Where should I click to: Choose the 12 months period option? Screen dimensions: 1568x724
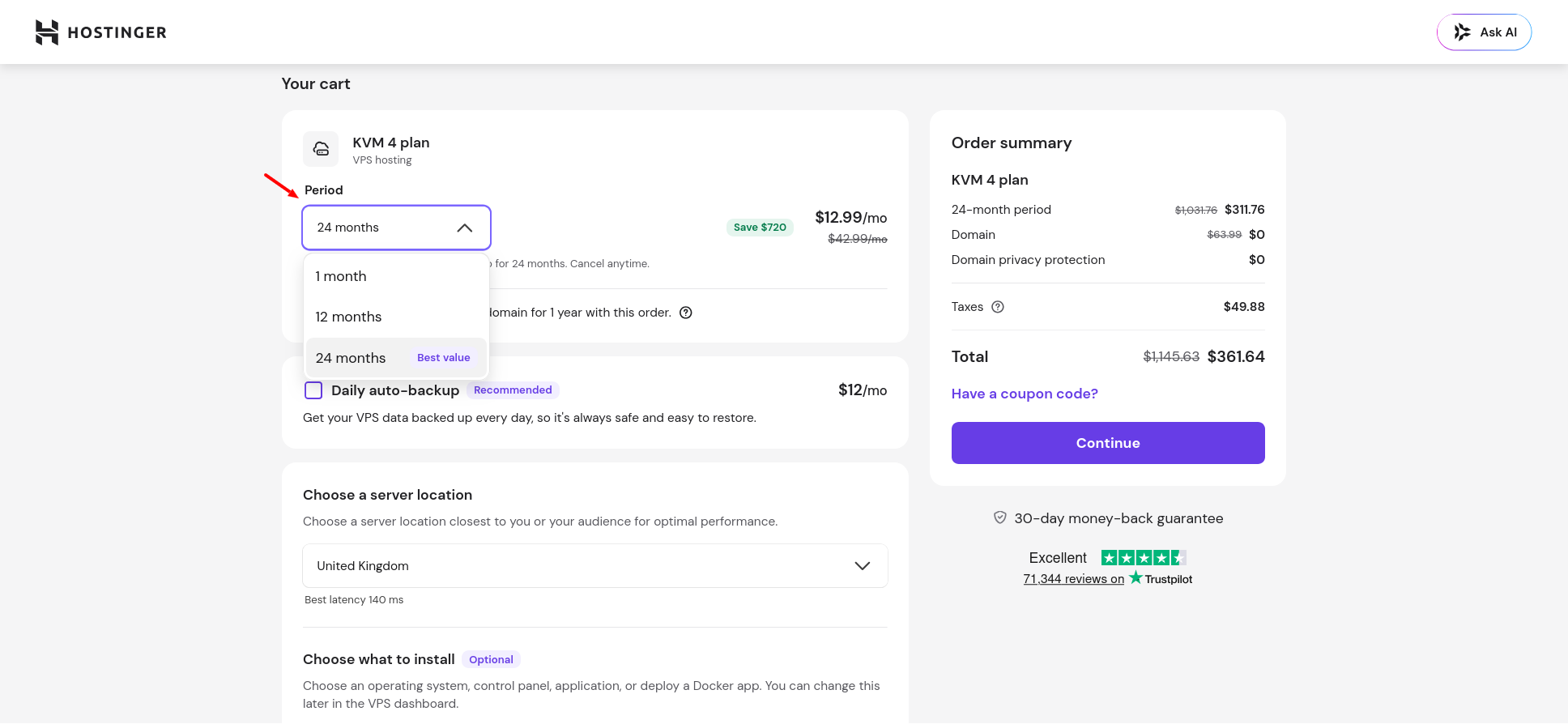396,317
